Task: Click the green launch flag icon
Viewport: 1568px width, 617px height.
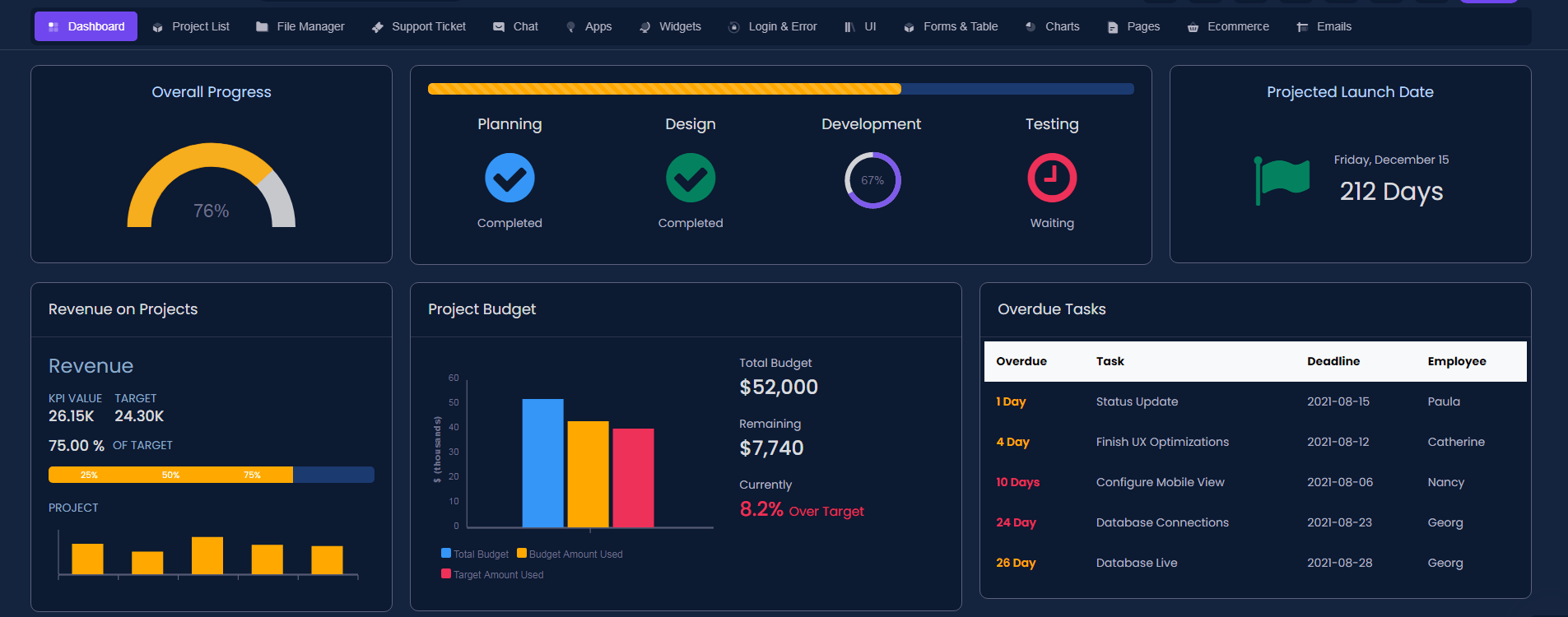Action: point(1282,179)
